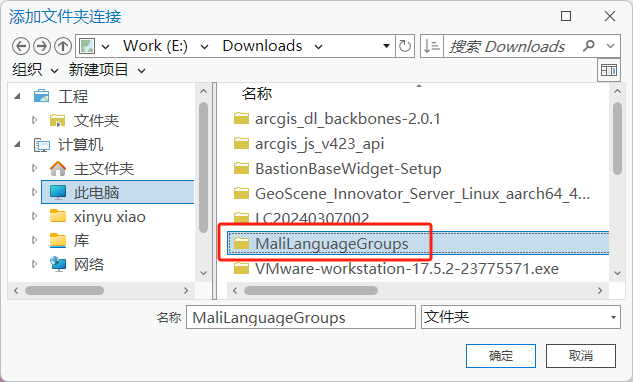The image size is (633, 382).
Task: Open the Work (E:) path dropdown
Action: (x=205, y=47)
